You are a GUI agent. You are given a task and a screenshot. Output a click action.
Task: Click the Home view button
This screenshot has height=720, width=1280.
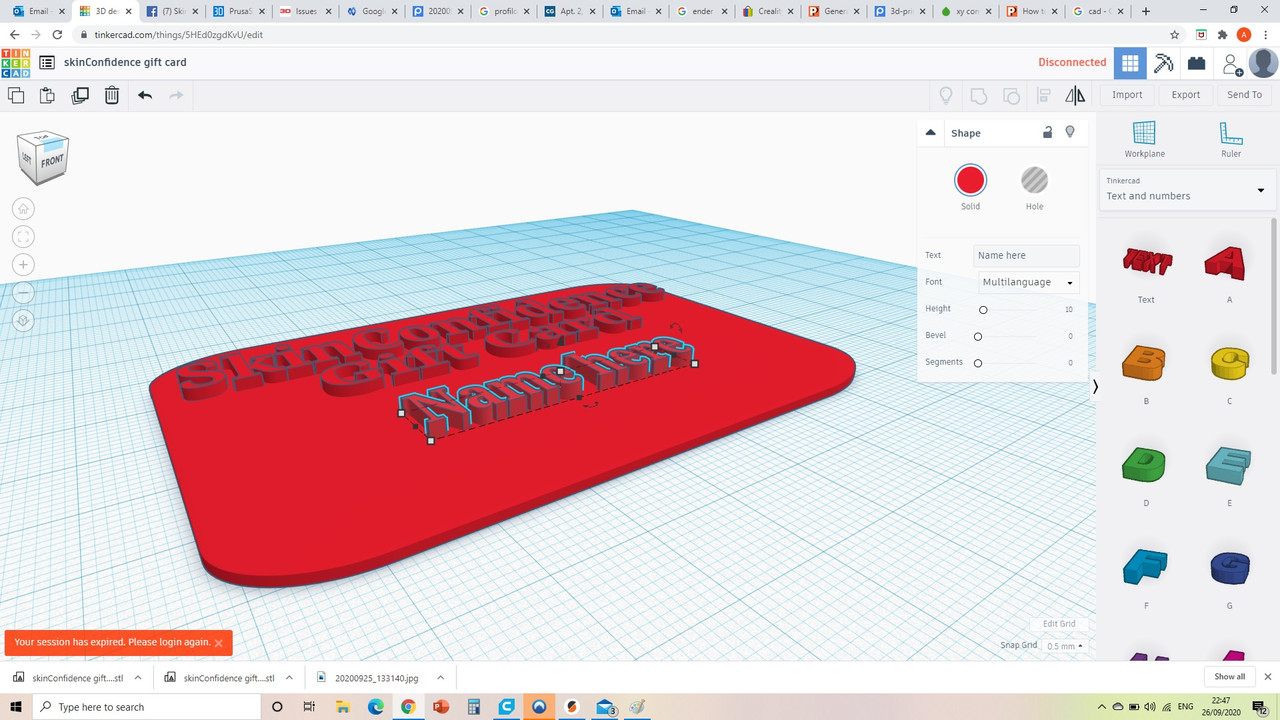(24, 209)
